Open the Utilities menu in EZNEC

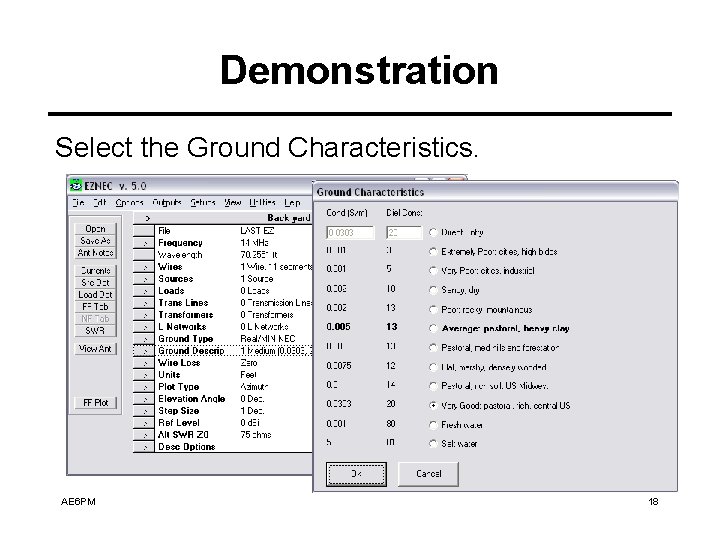[262, 202]
